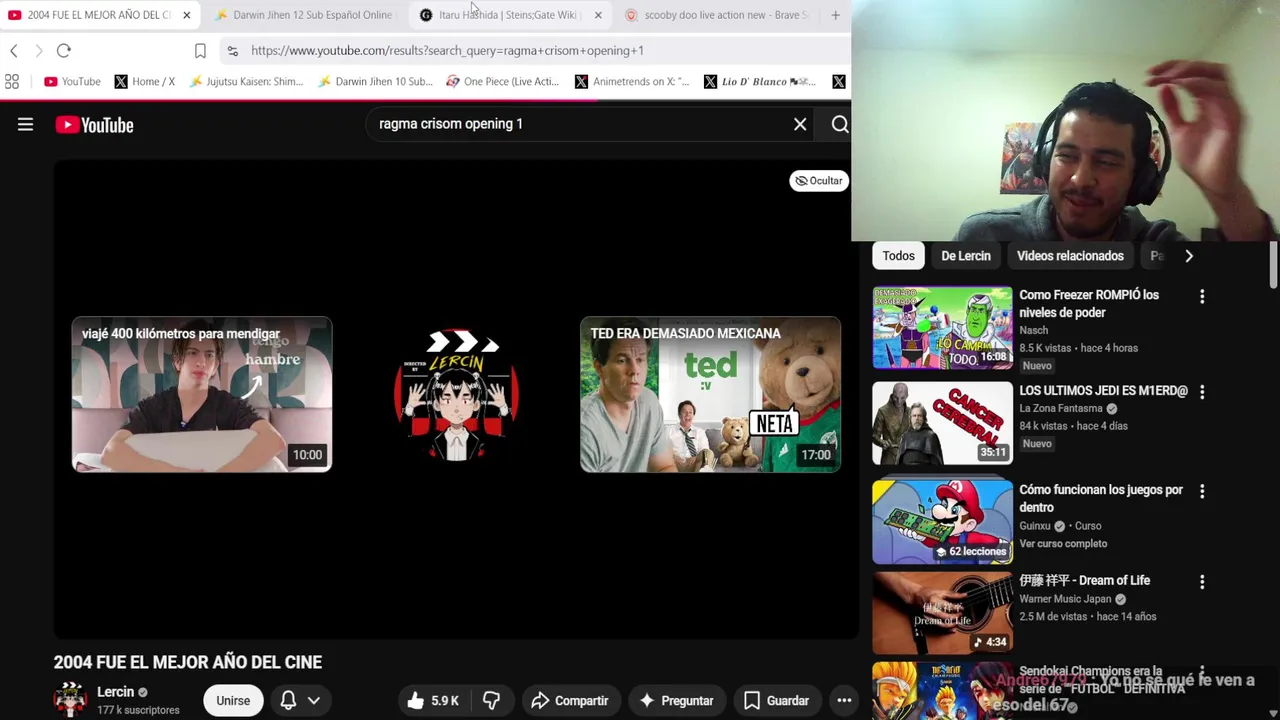Open Como Freezer ROMPIÓ niveles de poder thumbnail

tap(942, 328)
